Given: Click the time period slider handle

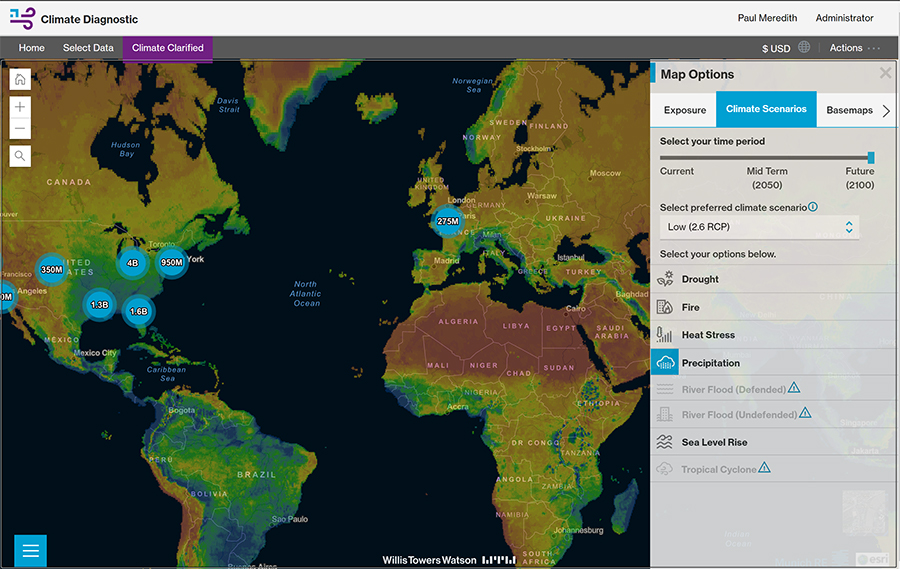Looking at the screenshot, I should tap(871, 157).
